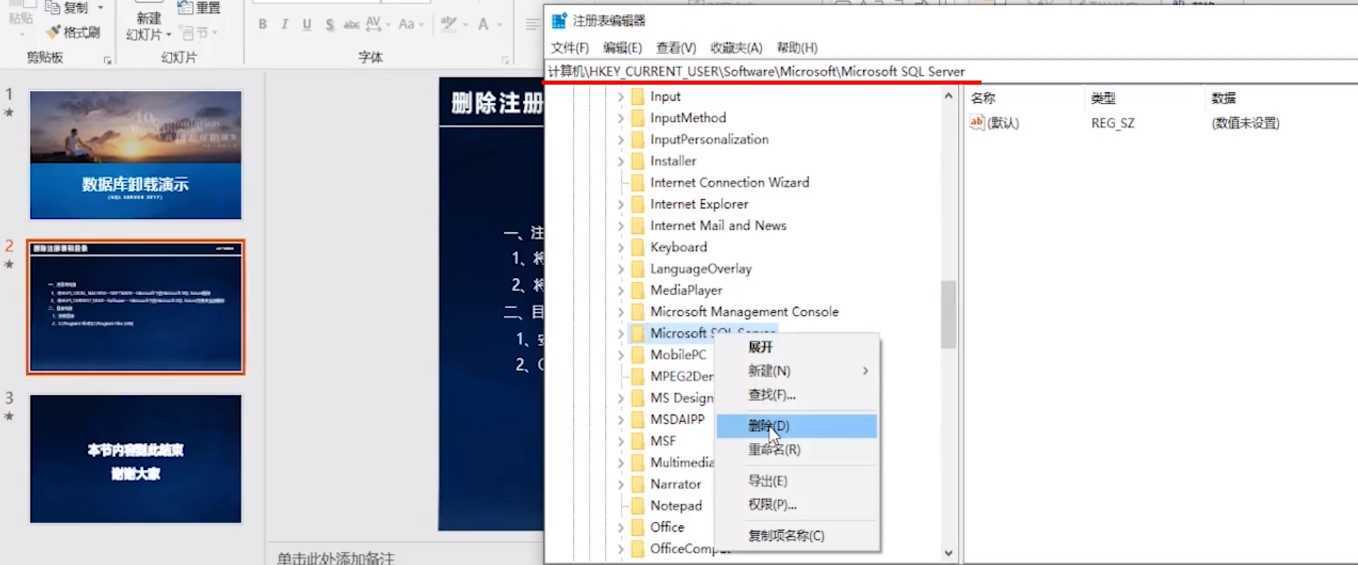Click the Narrator folder icon
Screen dimensions: 1358x565
coord(636,484)
